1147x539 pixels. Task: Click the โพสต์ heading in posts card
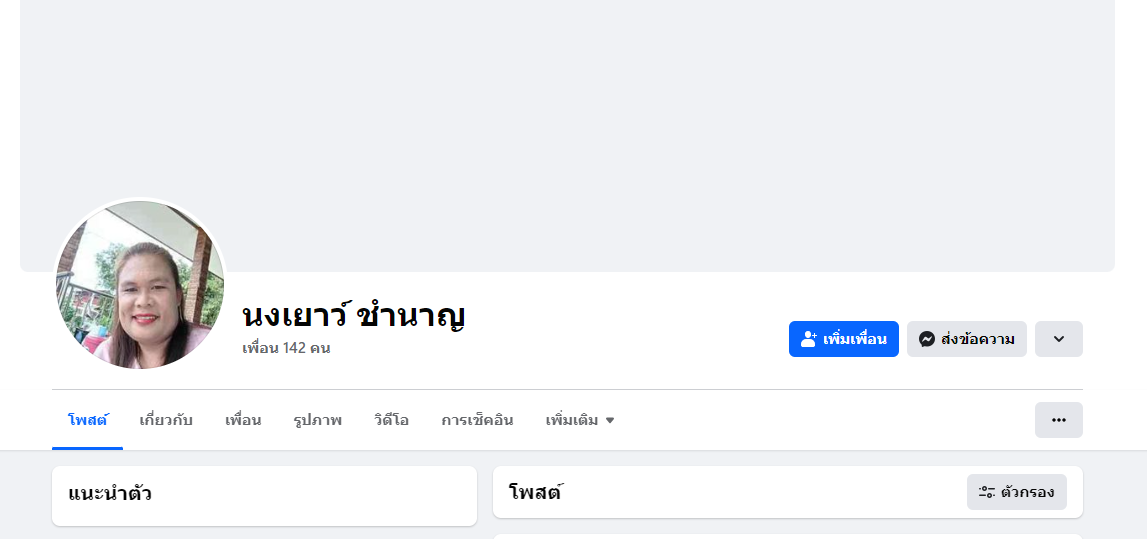tap(535, 492)
